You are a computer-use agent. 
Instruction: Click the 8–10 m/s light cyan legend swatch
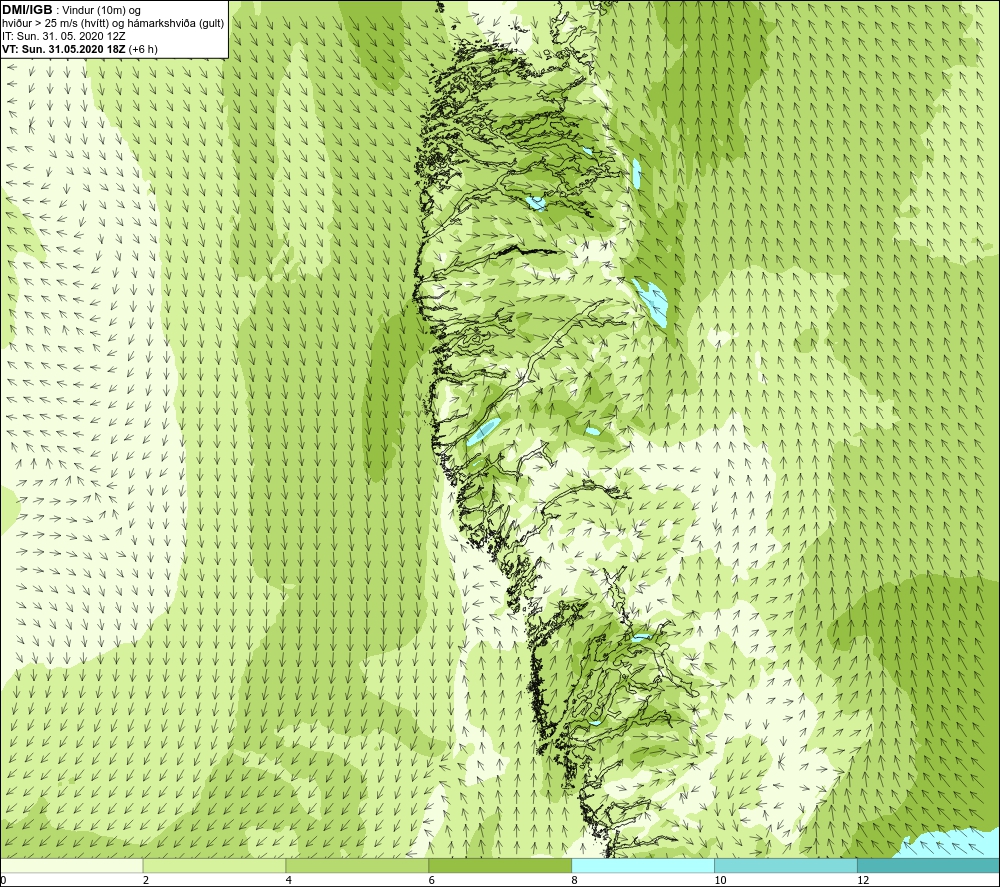643,865
